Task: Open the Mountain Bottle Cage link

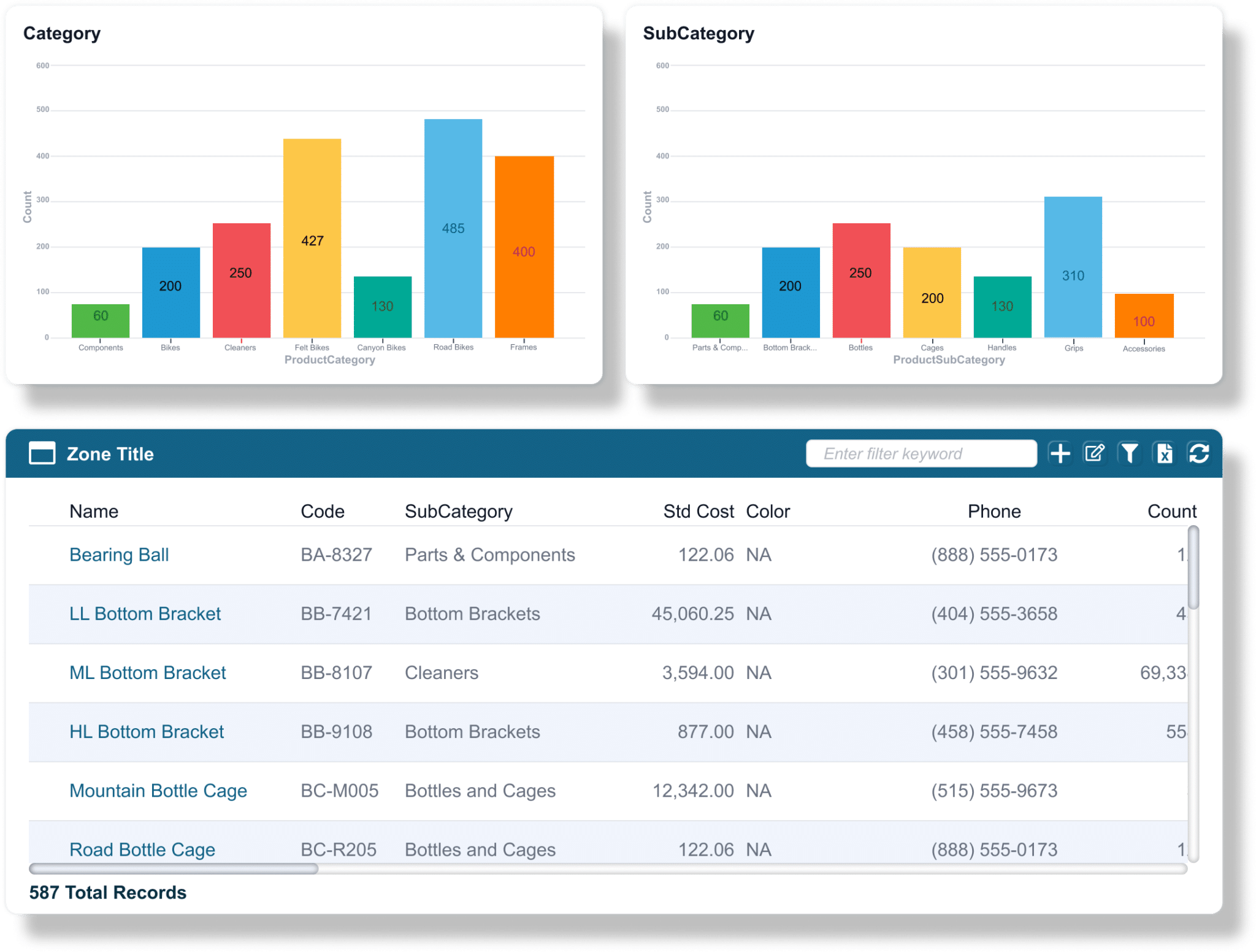Action: (x=158, y=791)
